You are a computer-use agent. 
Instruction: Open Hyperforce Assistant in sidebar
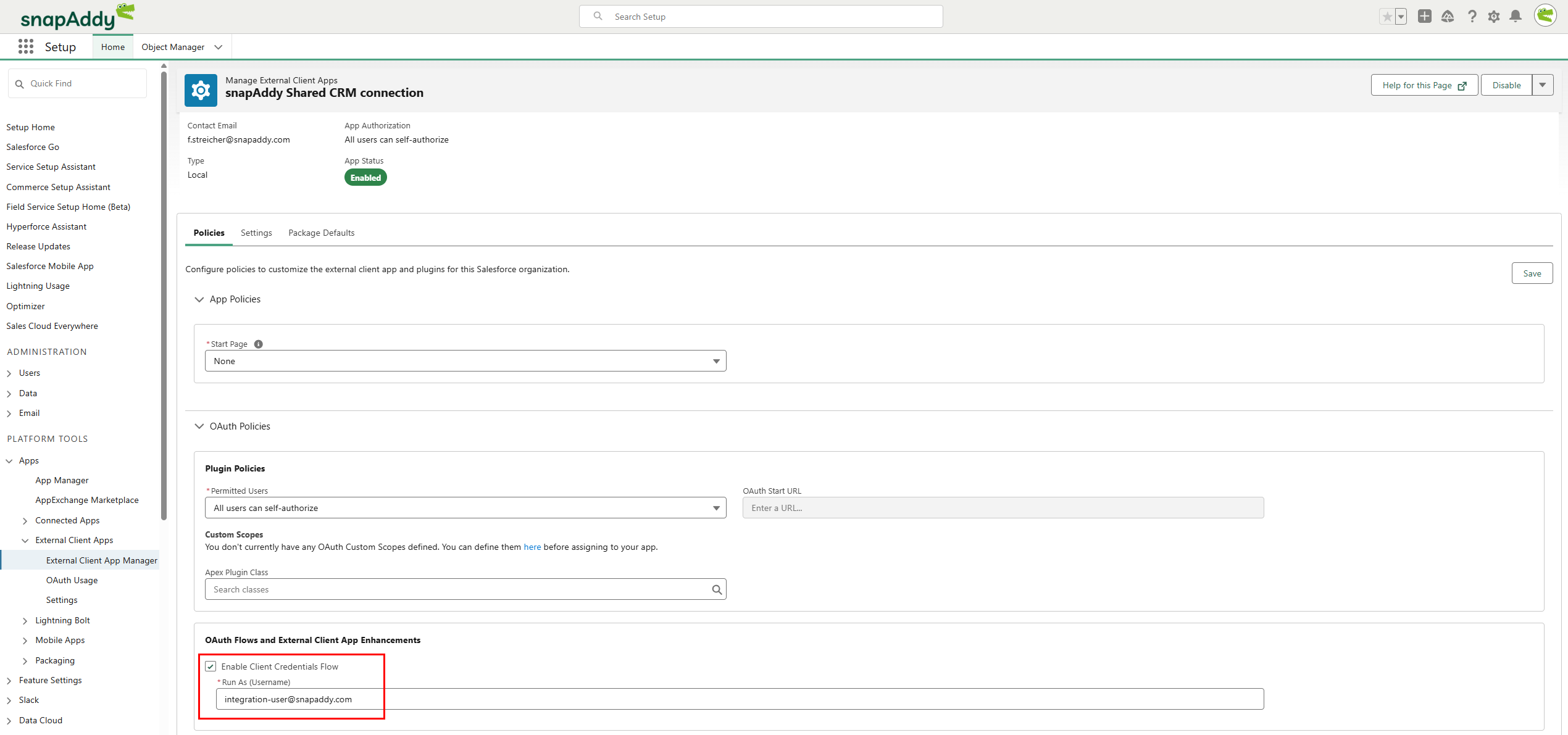coord(46,226)
